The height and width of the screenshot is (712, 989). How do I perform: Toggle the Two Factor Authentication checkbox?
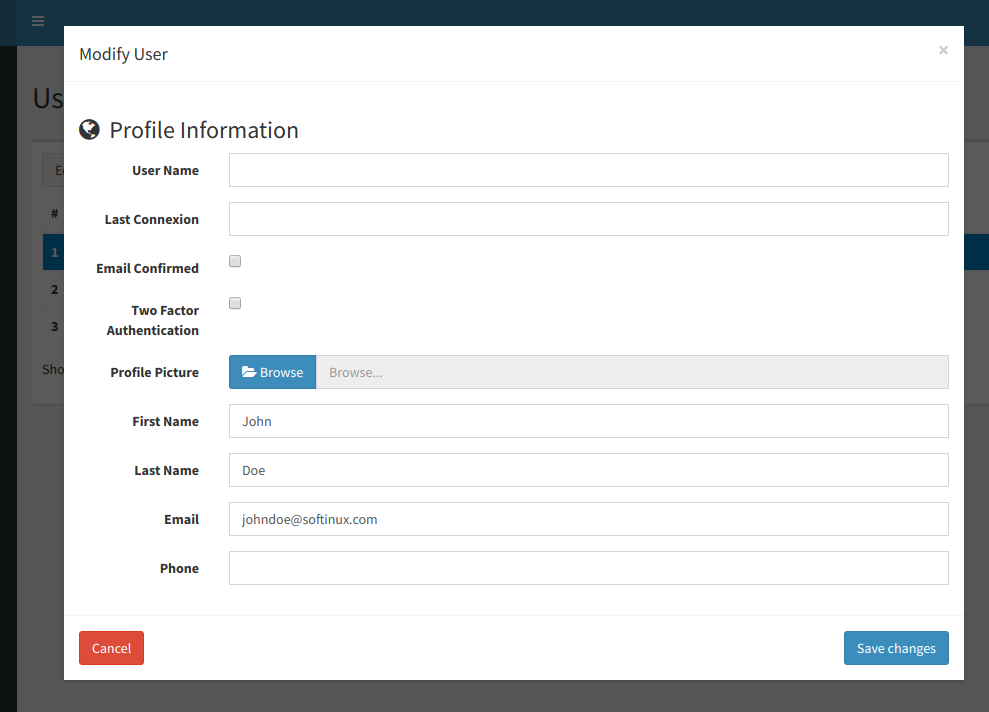tap(235, 304)
